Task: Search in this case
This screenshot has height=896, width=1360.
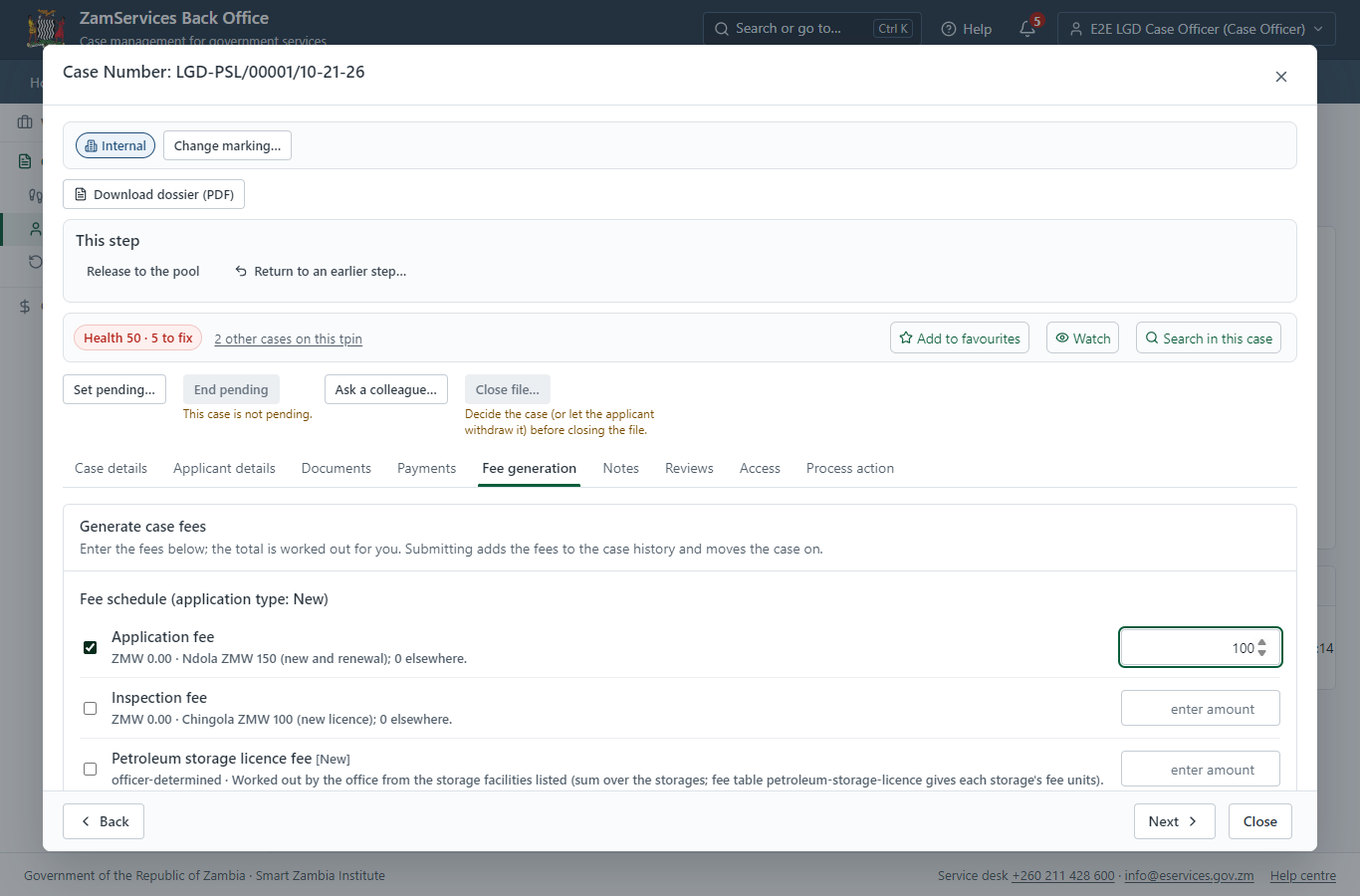Action: click(1209, 337)
